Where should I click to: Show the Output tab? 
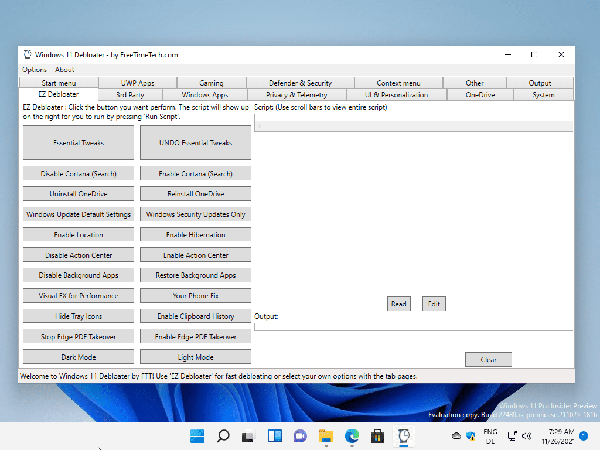[540, 83]
